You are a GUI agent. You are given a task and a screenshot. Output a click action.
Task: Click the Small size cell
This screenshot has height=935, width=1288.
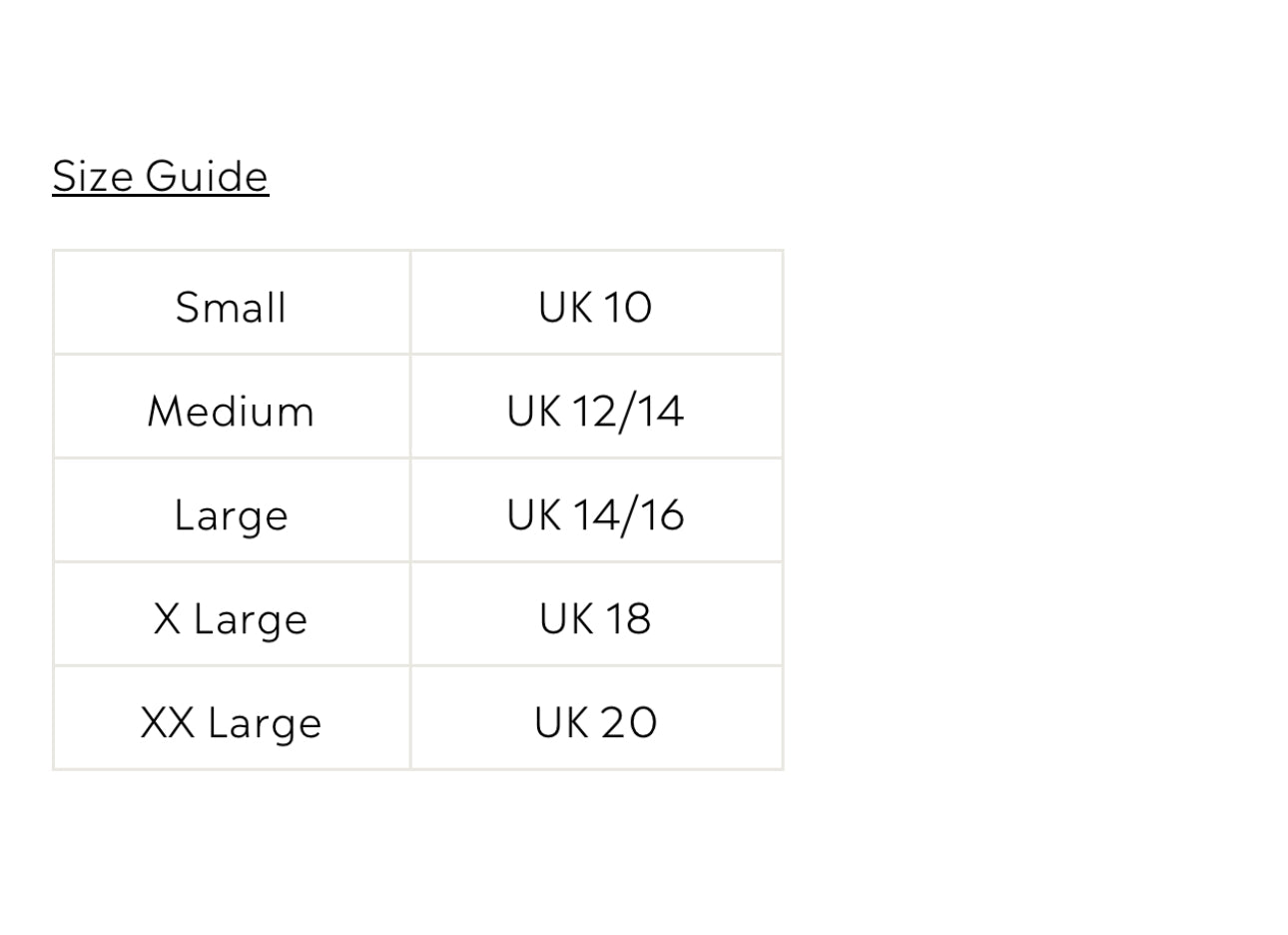click(231, 307)
